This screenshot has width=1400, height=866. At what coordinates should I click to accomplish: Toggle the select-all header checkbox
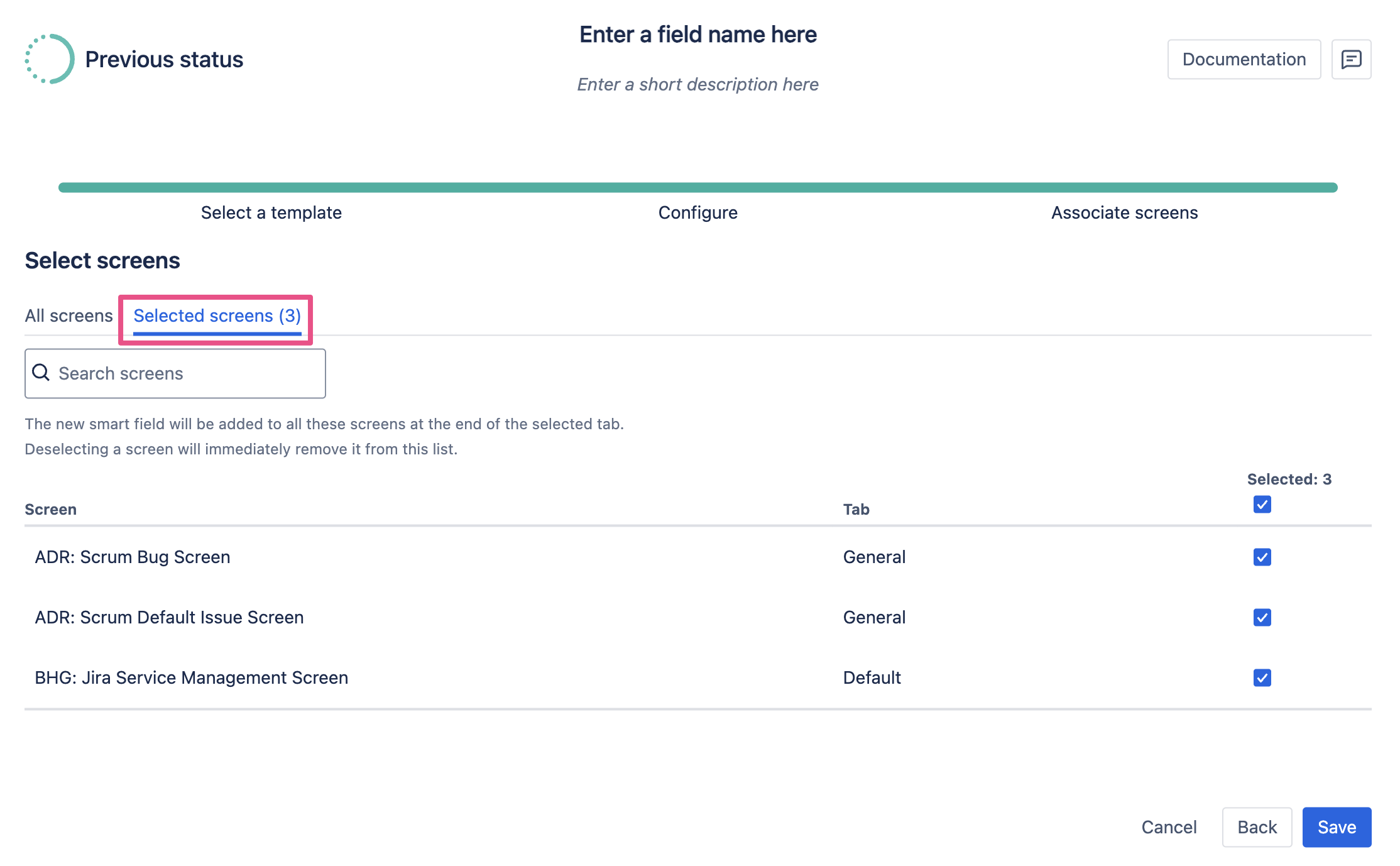click(x=1262, y=504)
